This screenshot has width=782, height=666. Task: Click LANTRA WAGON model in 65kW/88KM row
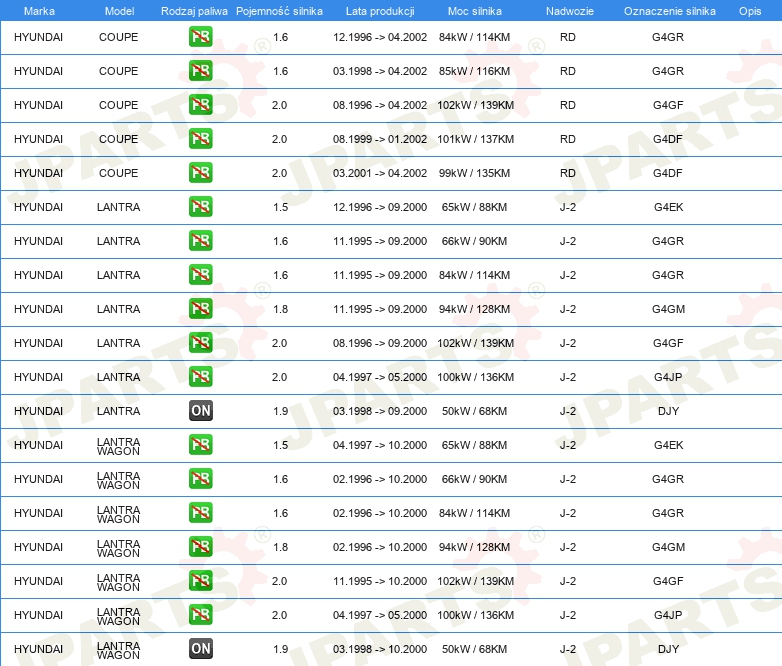(118, 446)
